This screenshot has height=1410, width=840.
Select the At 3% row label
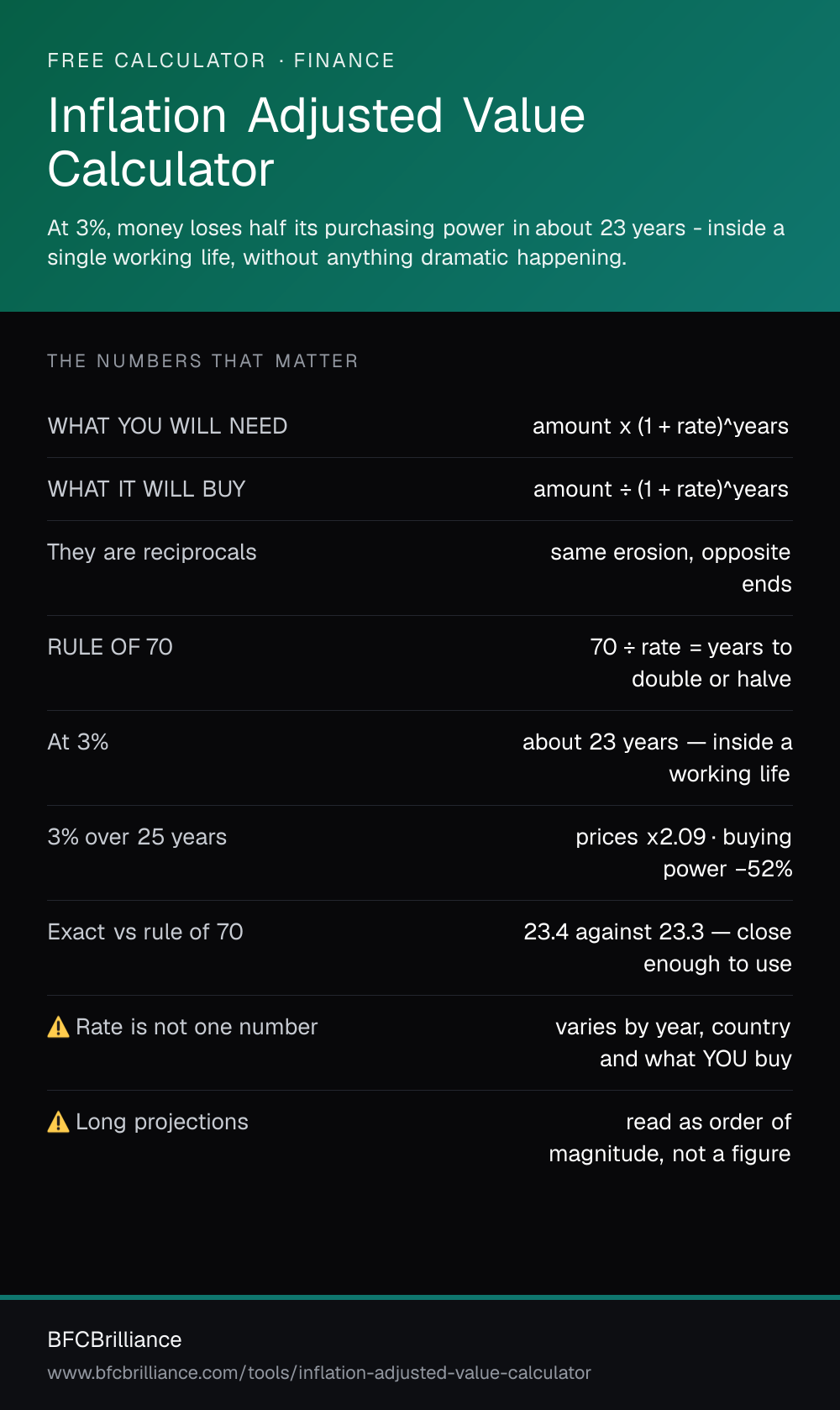[x=78, y=742]
